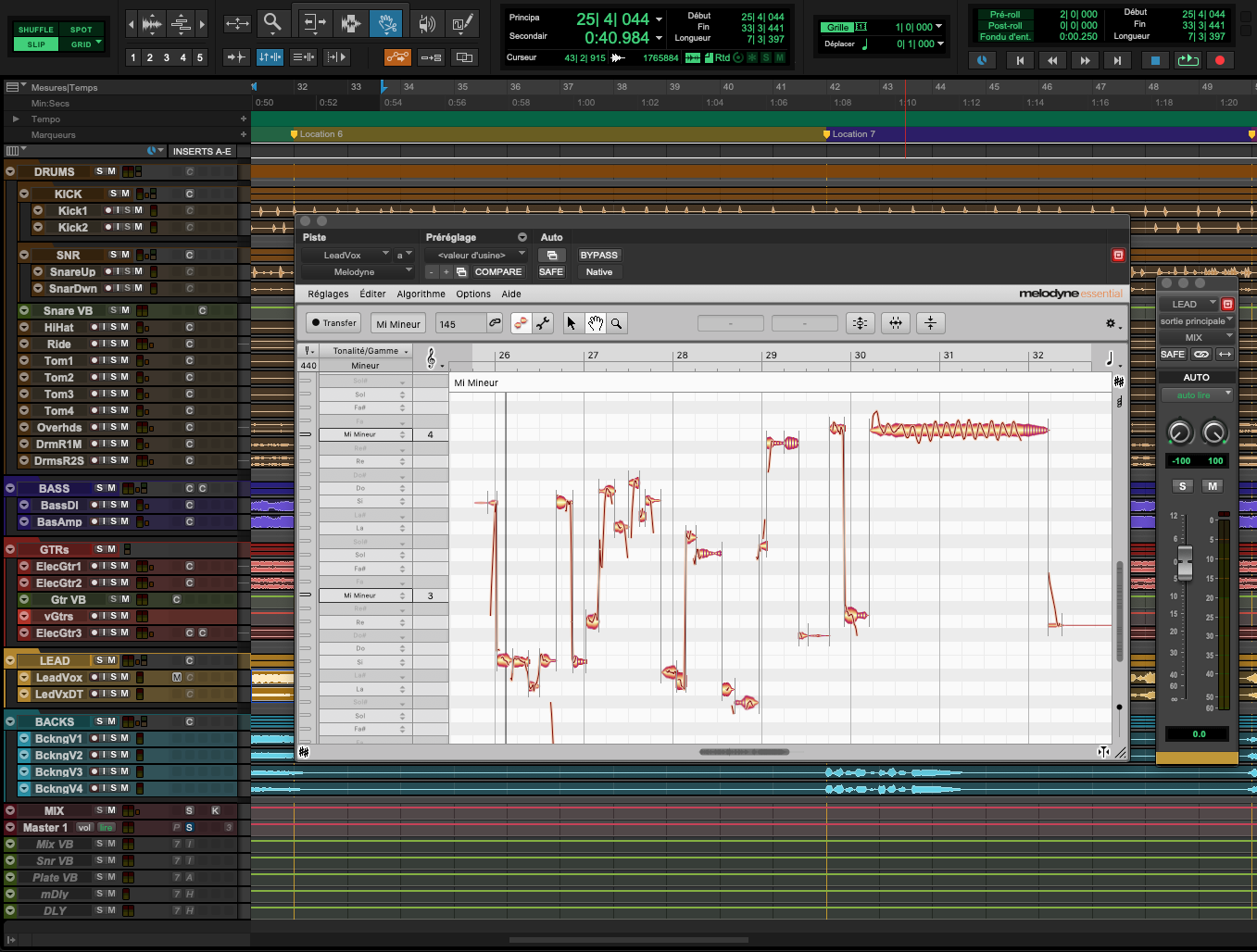1257x952 pixels.
Task: Collapse the GTRs folder track
Action: coord(10,549)
